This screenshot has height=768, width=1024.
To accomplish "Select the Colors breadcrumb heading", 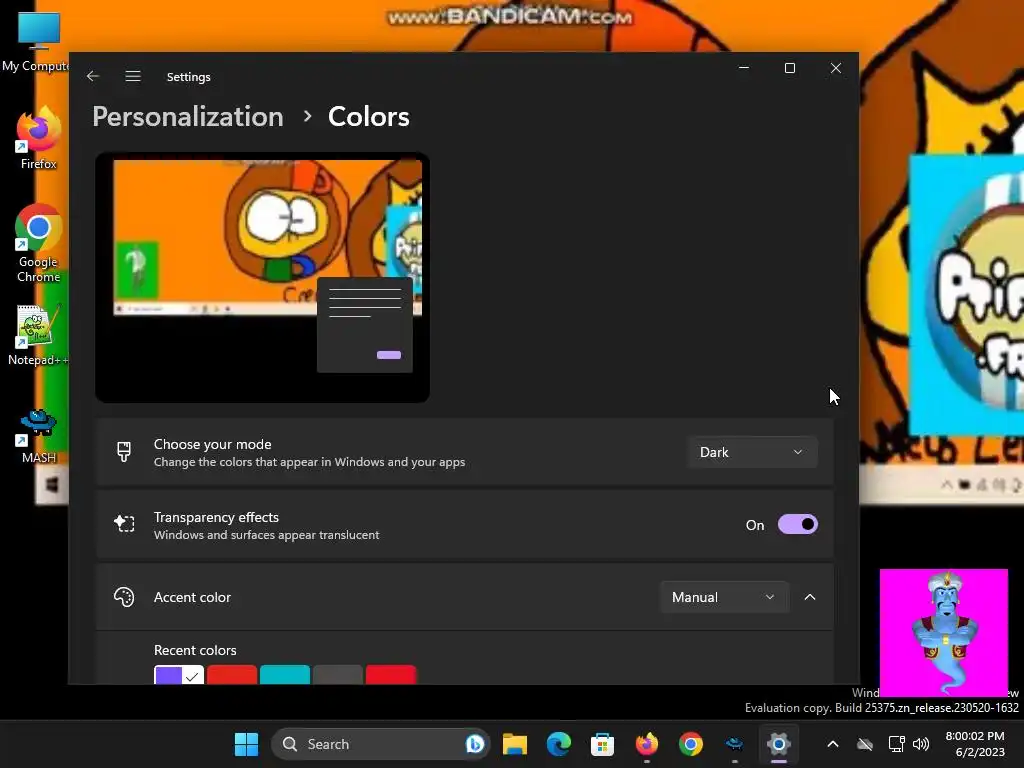I will tap(368, 117).
